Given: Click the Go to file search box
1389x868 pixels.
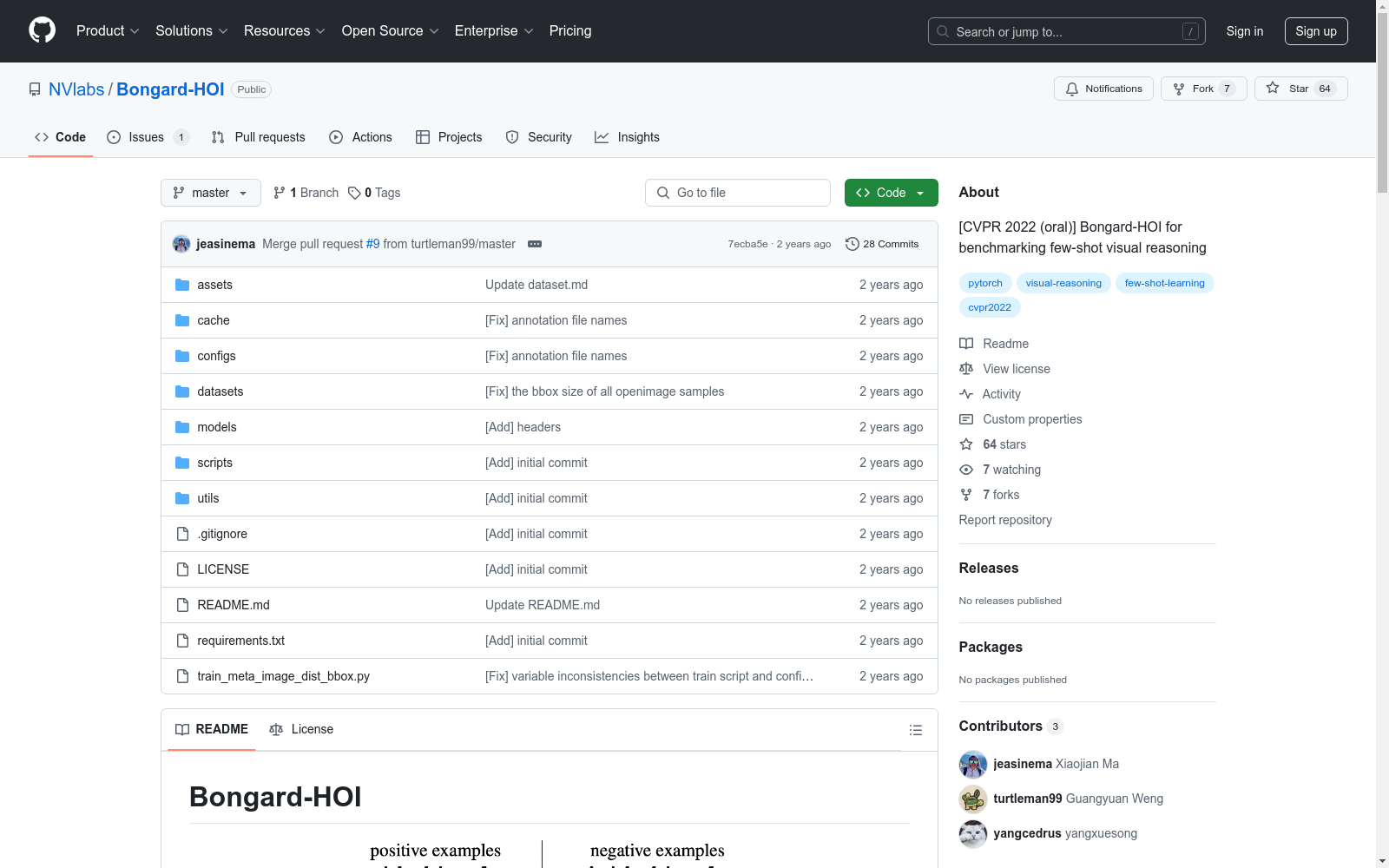Looking at the screenshot, I should pos(738,193).
